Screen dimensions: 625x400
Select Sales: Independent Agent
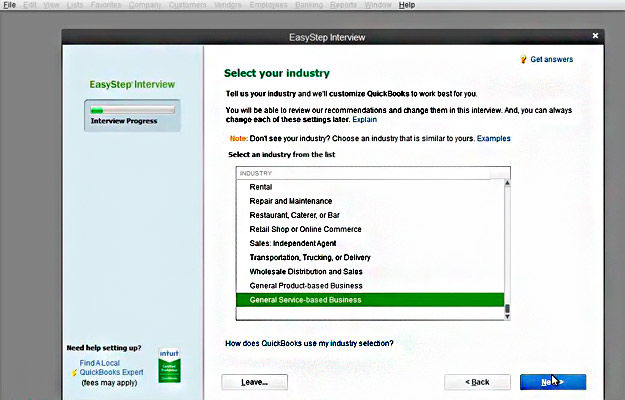(370, 243)
